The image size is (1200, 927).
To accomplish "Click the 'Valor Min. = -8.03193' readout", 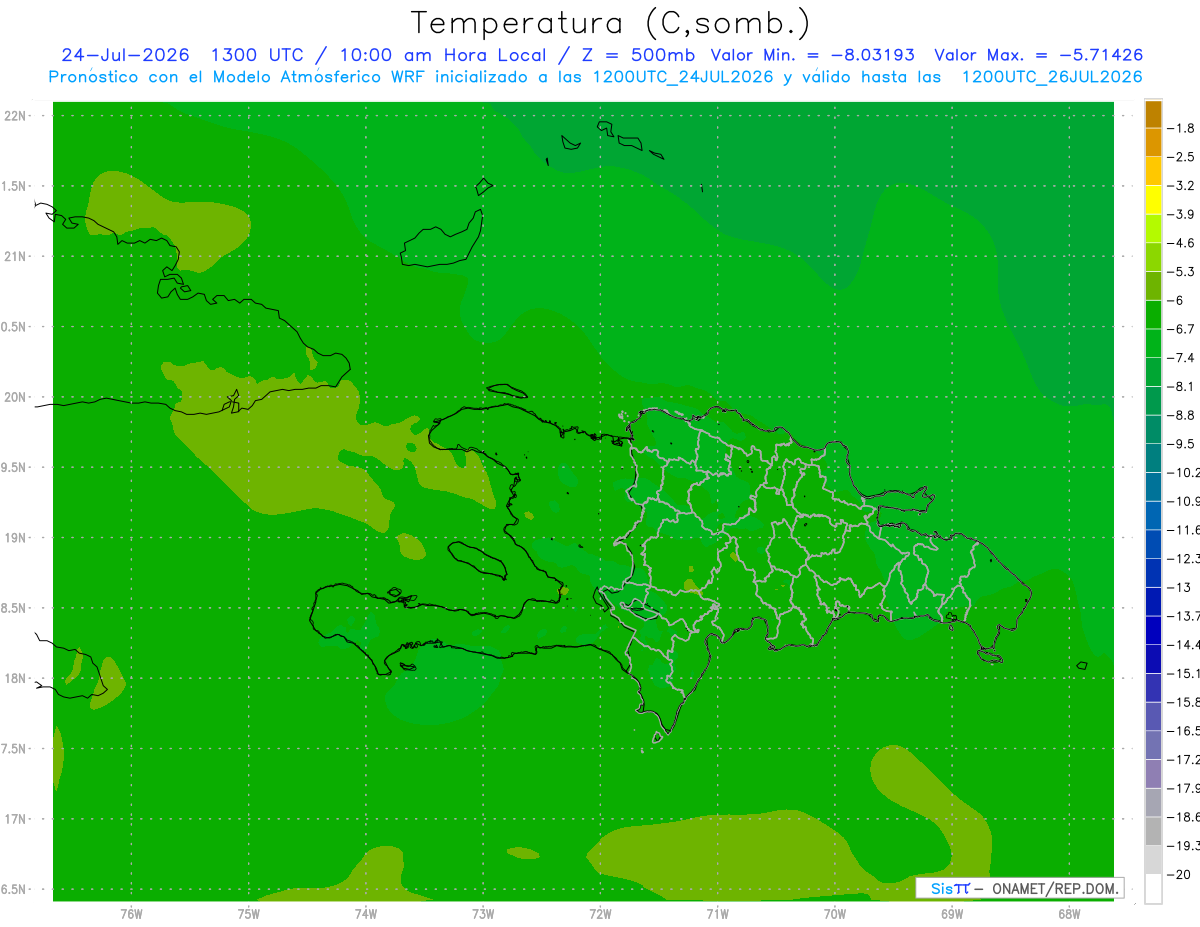I will (812, 55).
